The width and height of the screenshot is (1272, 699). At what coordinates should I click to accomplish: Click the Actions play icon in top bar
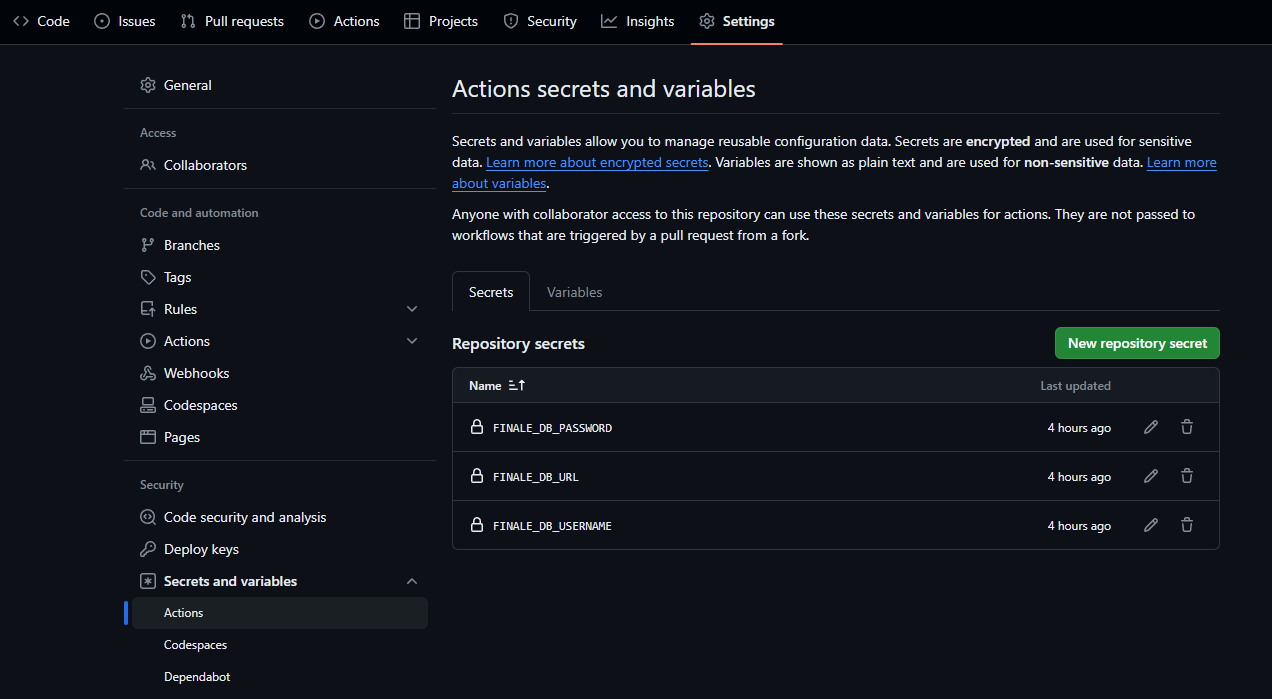[317, 21]
